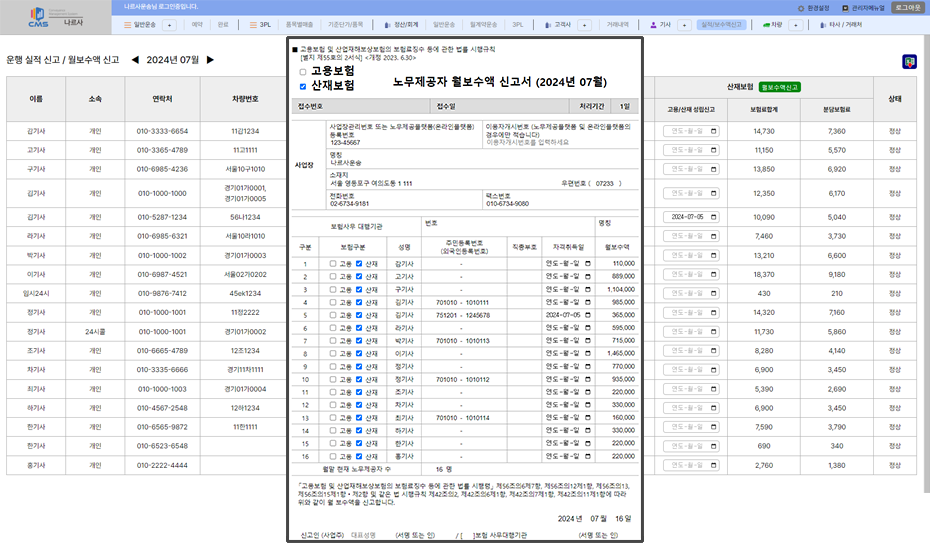Open date field in form row 15 한기사
The image size is (930, 550).
click(568, 443)
